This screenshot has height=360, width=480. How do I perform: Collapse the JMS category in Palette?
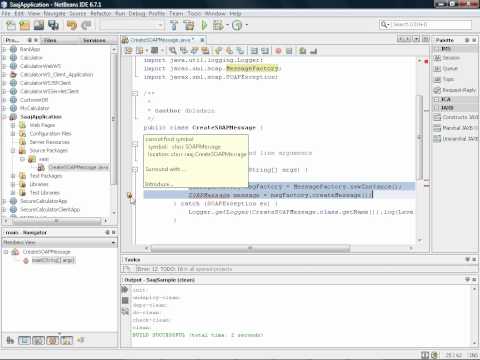click(437, 49)
